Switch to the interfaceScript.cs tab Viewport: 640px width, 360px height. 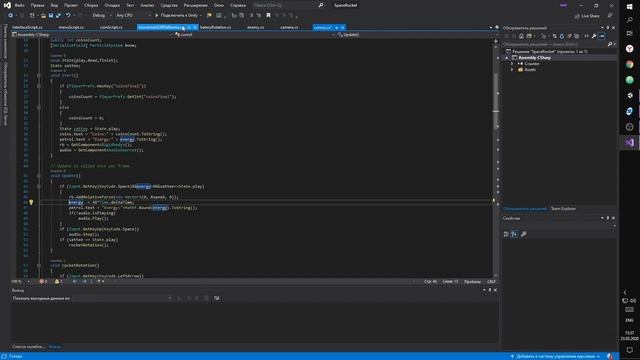(27, 27)
